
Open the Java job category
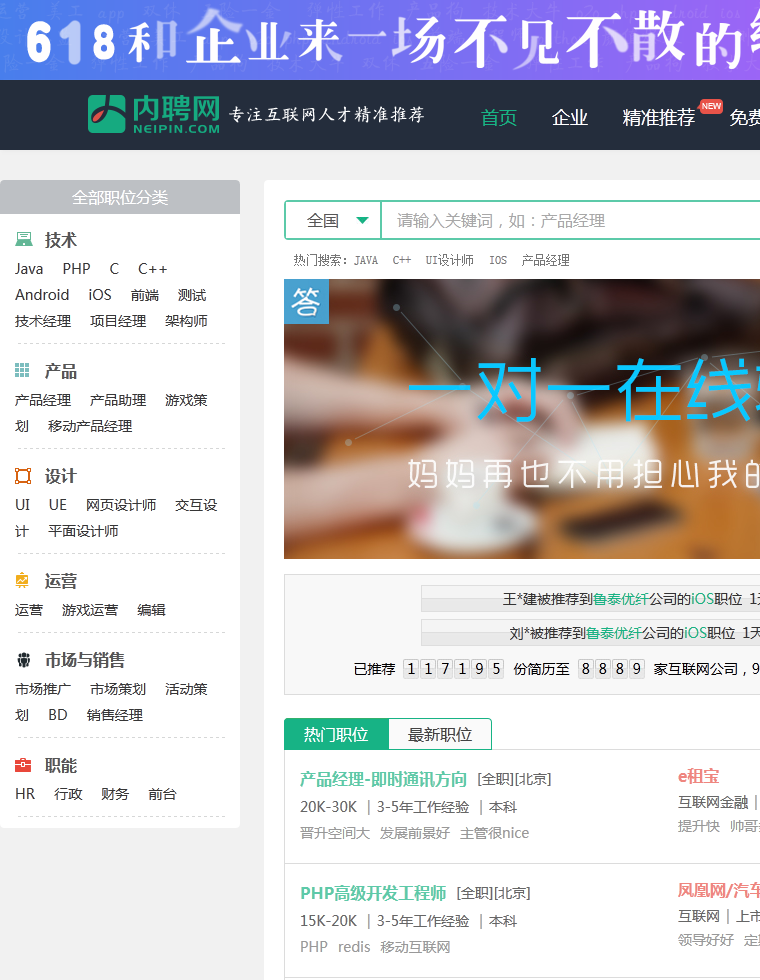click(x=29, y=269)
